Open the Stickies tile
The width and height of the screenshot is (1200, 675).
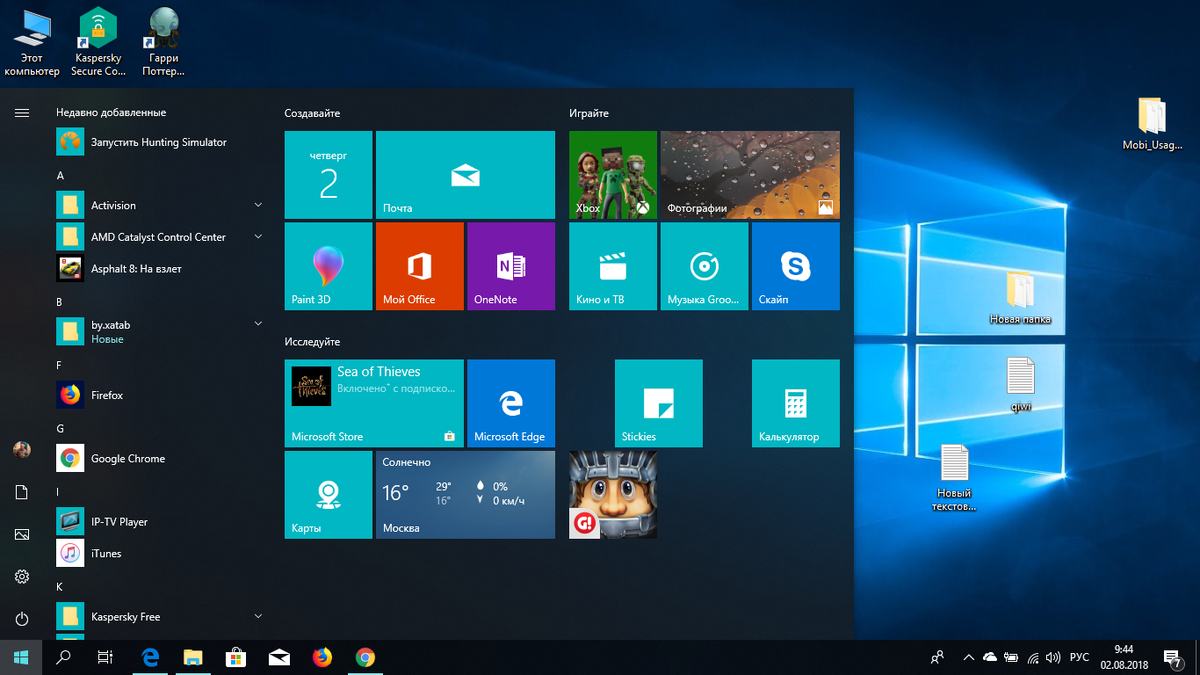pyautogui.click(x=659, y=403)
